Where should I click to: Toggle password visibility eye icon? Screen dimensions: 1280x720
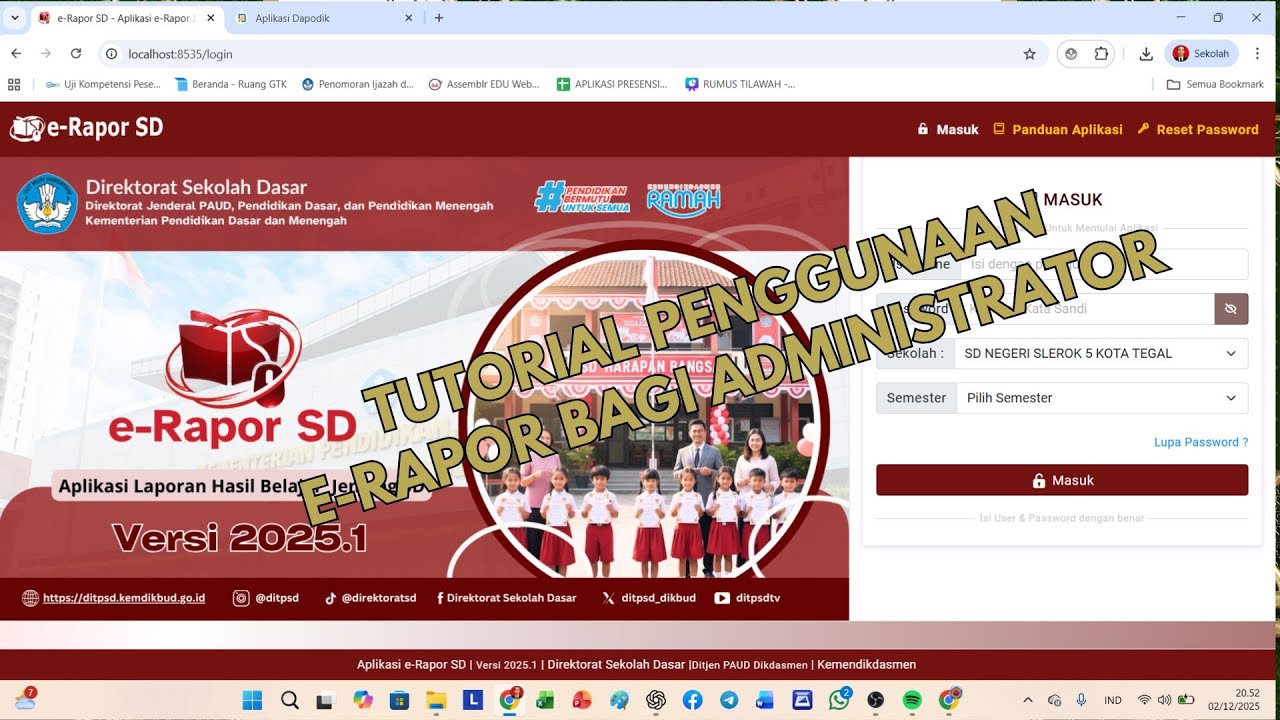click(x=1231, y=309)
